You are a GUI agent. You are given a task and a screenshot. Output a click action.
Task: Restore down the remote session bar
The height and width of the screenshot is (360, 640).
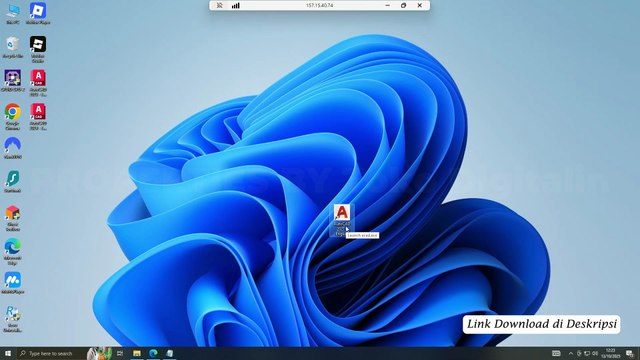(x=403, y=5)
